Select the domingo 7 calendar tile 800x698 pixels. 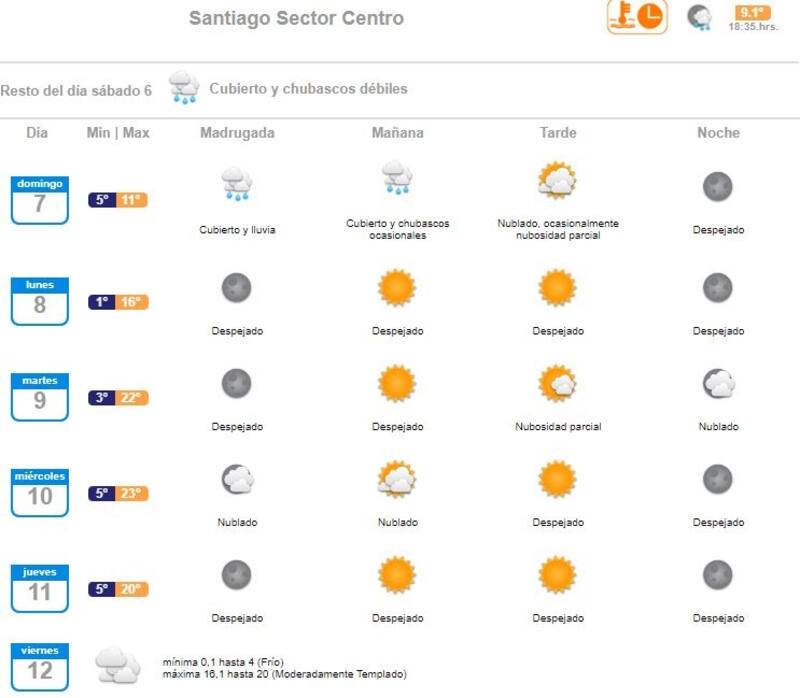coord(40,199)
